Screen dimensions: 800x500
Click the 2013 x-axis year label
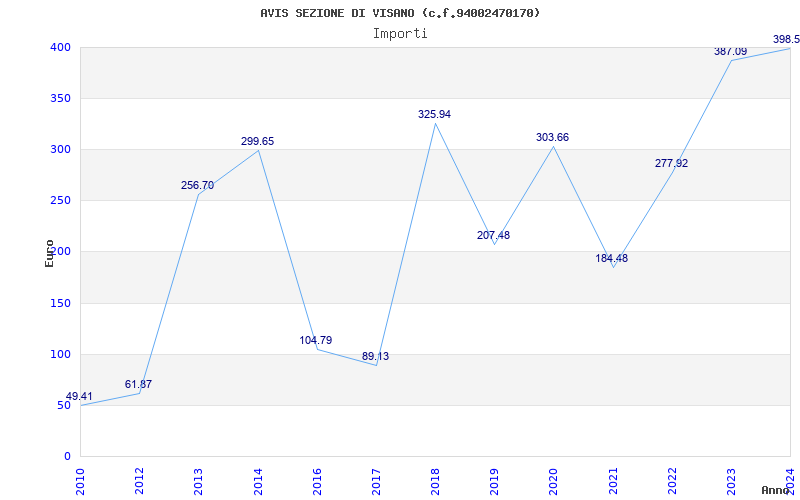[x=198, y=481]
